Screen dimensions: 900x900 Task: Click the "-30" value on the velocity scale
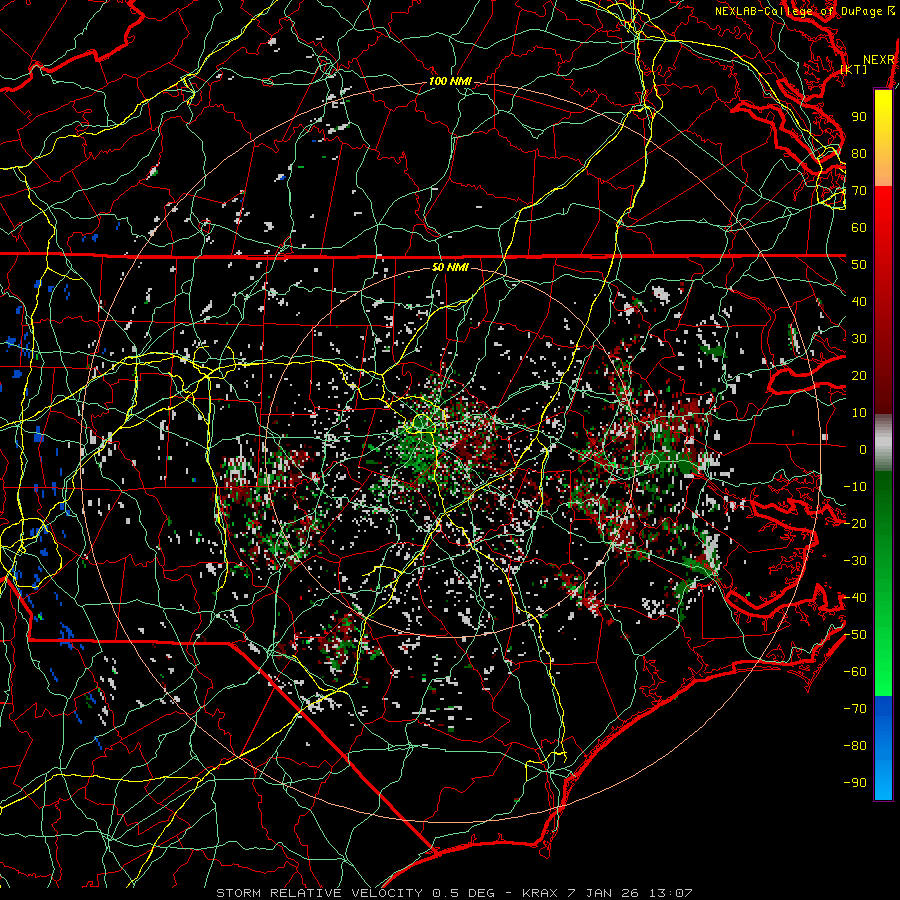pos(855,561)
